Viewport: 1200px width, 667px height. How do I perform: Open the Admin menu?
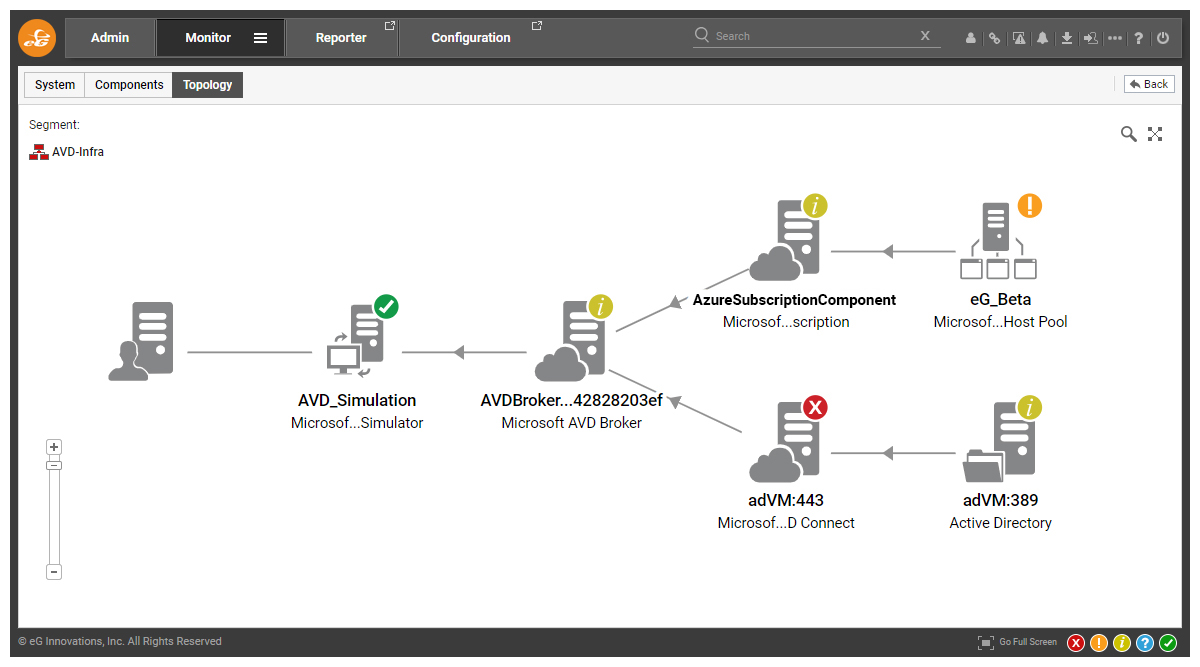pos(110,38)
